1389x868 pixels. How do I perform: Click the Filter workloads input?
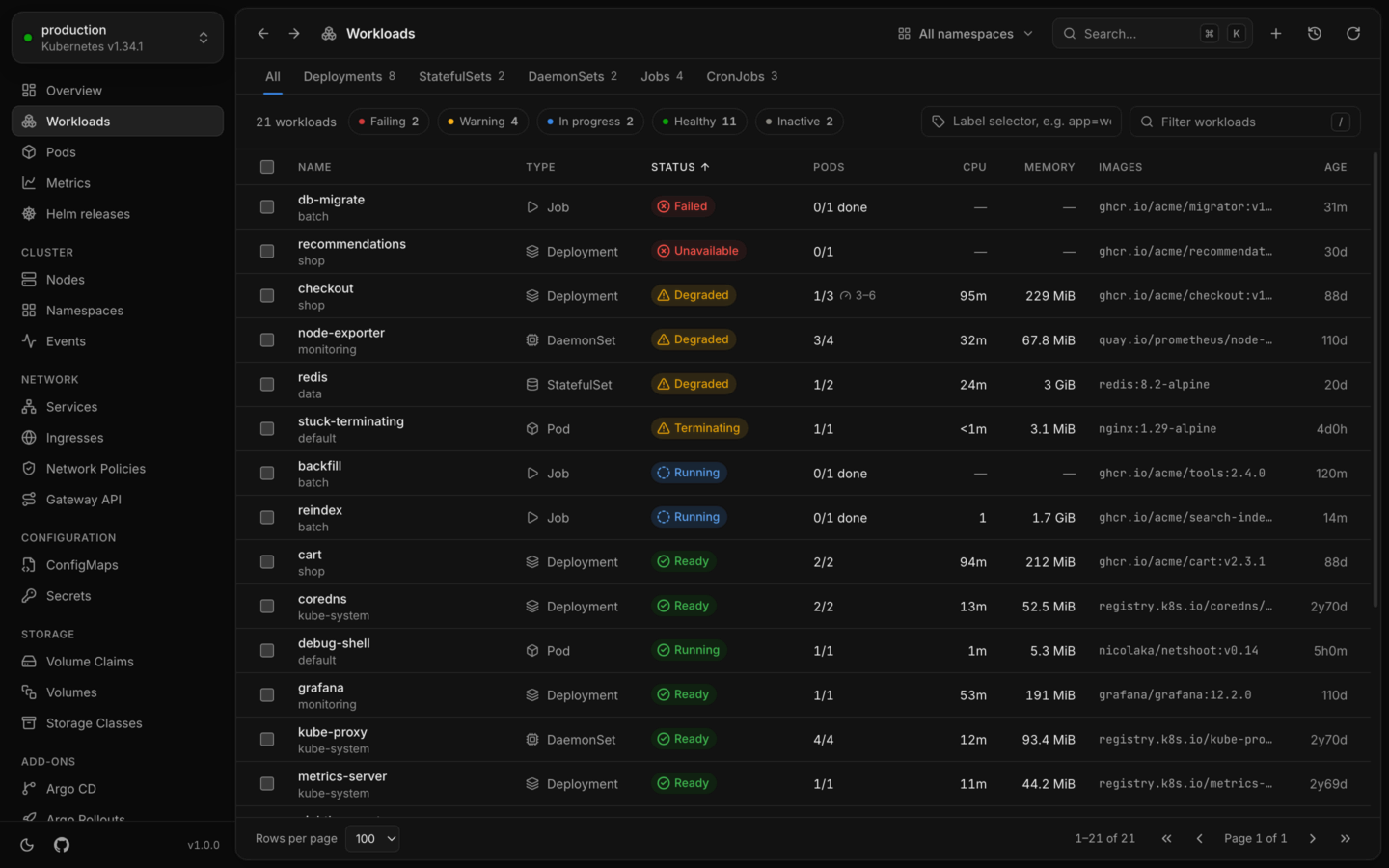[1245, 122]
